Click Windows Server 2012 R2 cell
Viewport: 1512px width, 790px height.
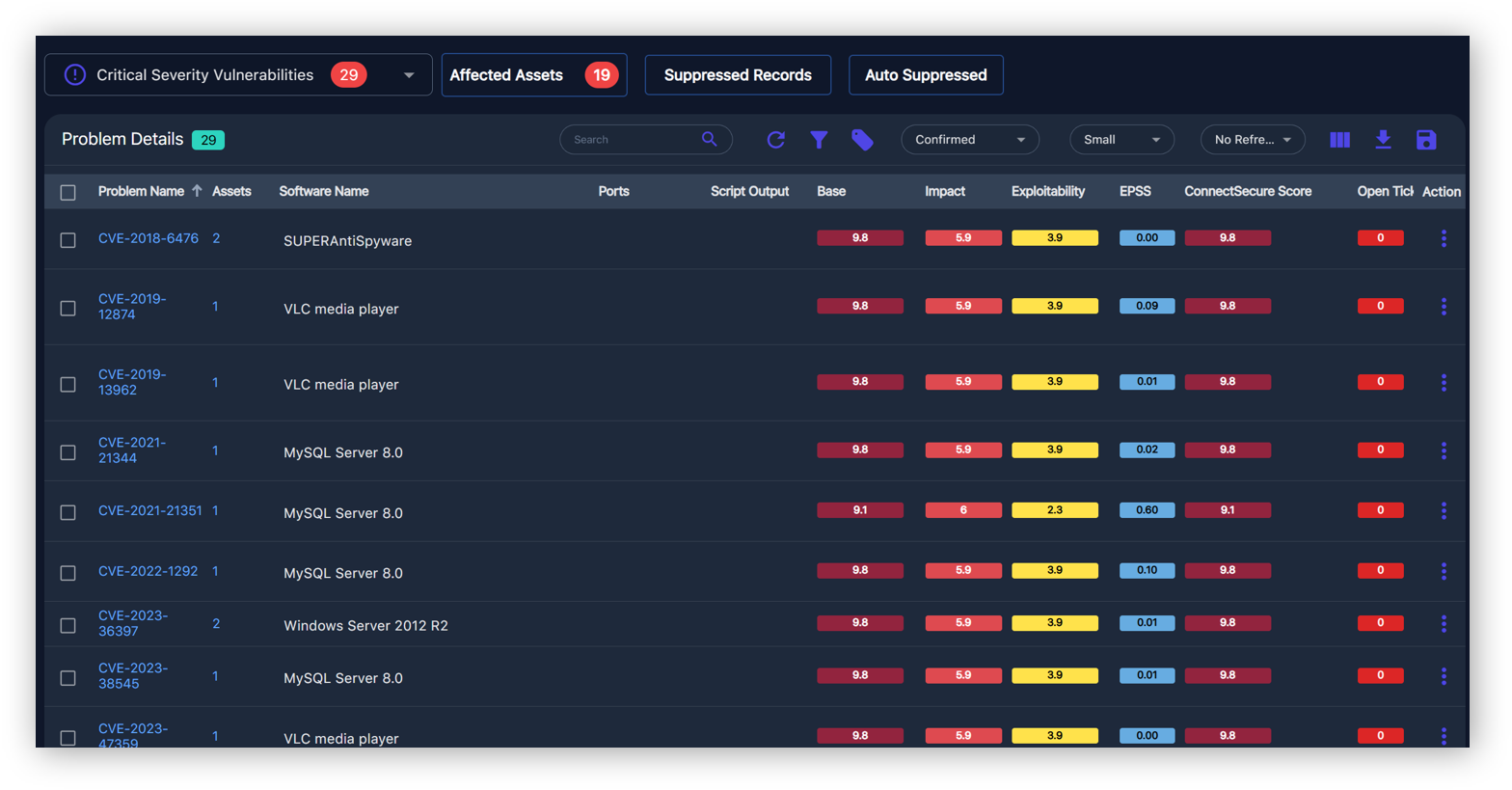click(365, 626)
